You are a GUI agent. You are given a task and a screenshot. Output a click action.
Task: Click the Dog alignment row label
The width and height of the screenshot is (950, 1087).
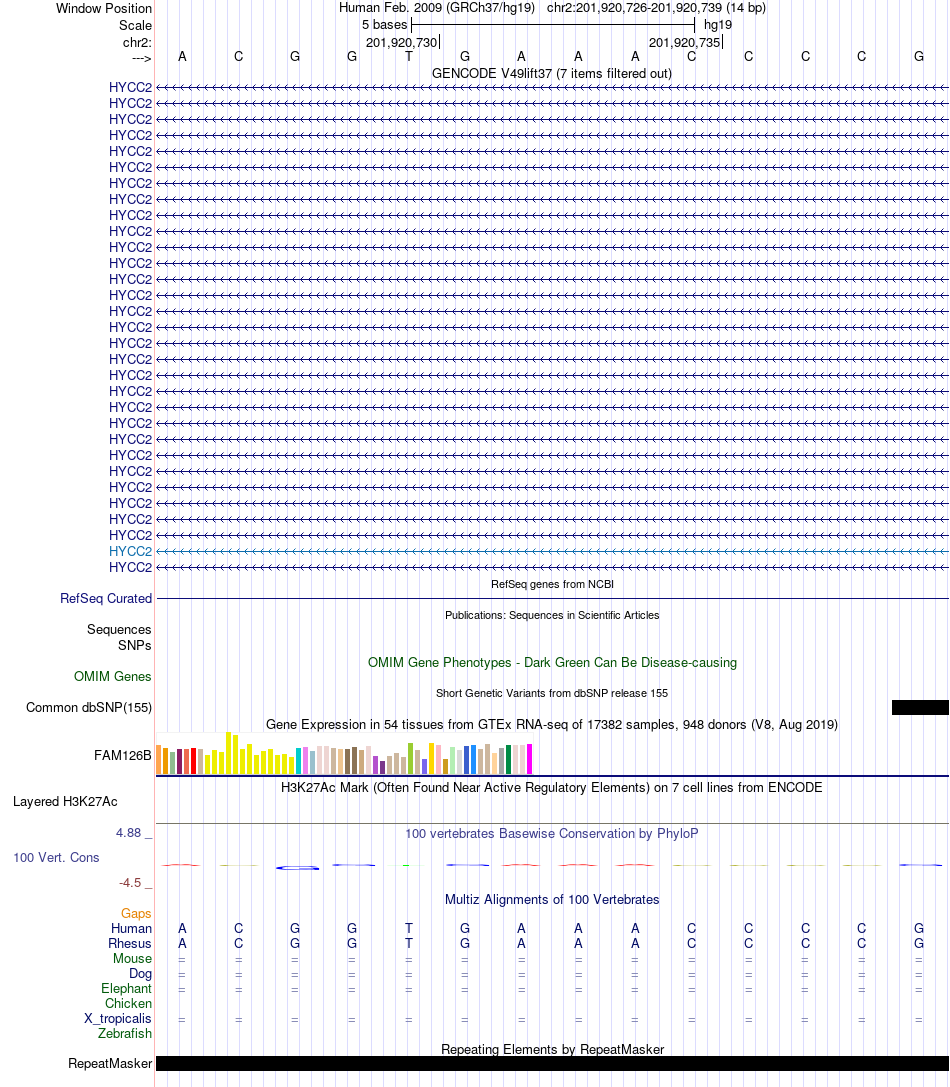click(x=140, y=974)
